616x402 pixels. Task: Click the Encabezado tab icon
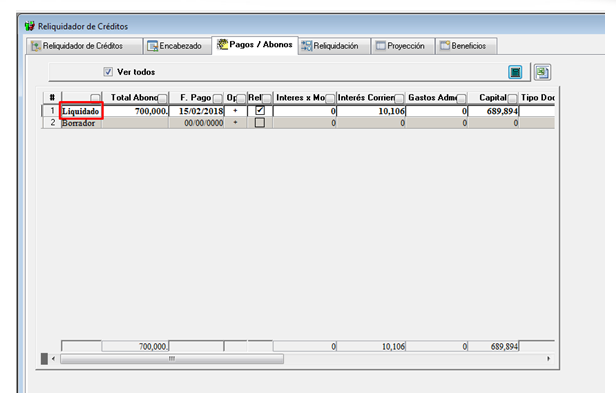point(152,46)
